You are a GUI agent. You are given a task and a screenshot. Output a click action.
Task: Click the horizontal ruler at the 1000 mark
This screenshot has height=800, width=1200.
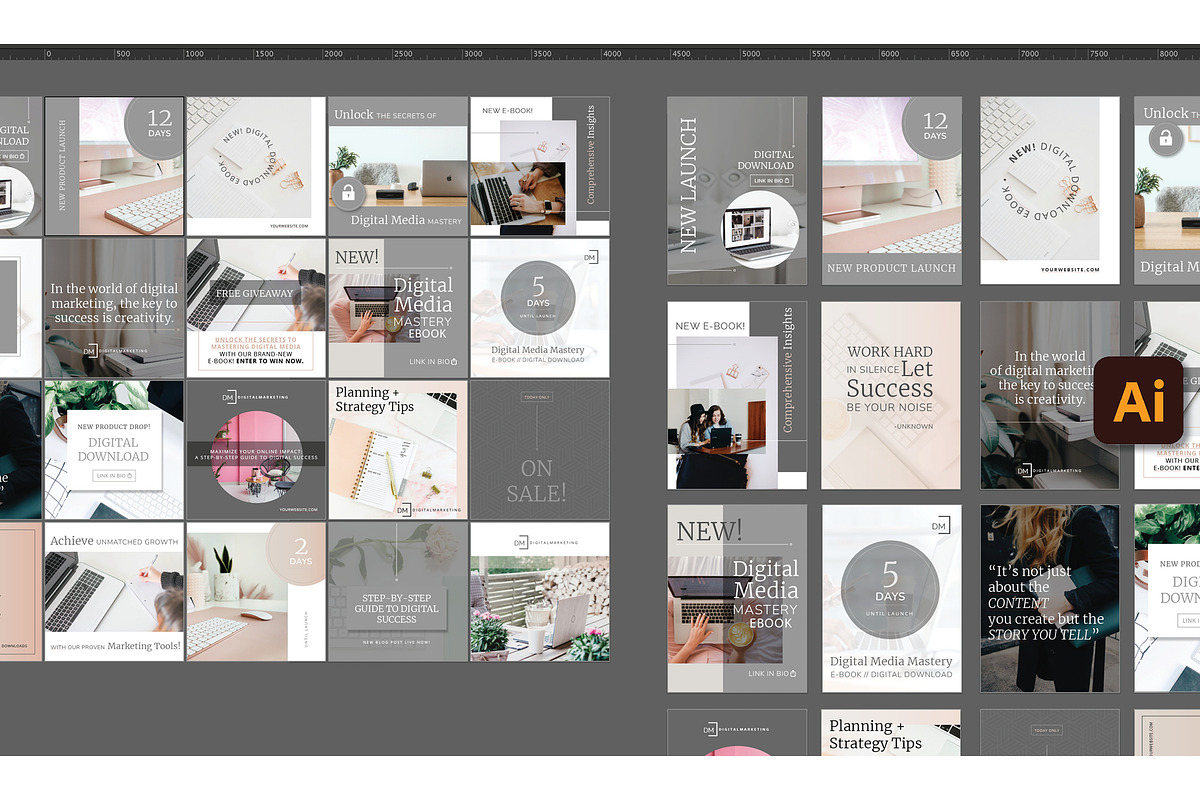pyautogui.click(x=193, y=53)
